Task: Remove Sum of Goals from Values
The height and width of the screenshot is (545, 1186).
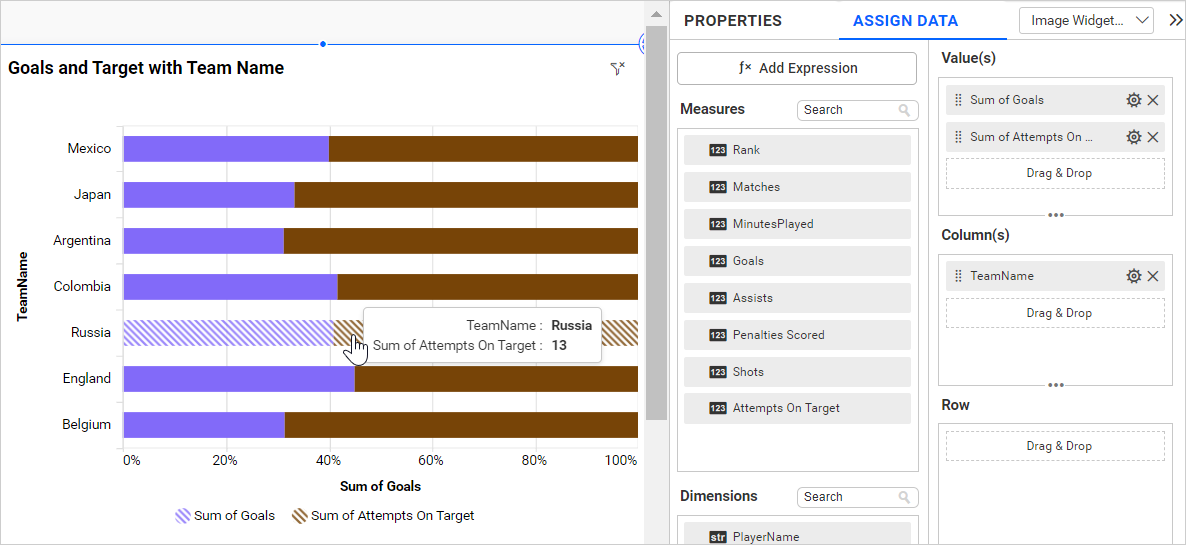Action: [1153, 100]
